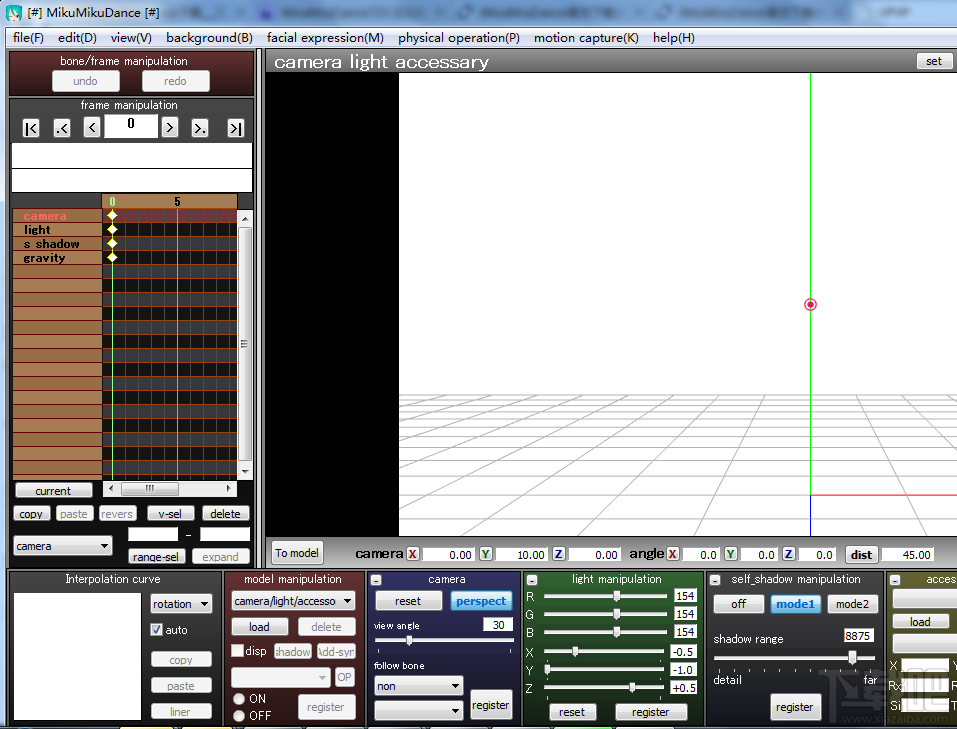
Task: Open the facial expression(M) menu
Action: [x=325, y=38]
